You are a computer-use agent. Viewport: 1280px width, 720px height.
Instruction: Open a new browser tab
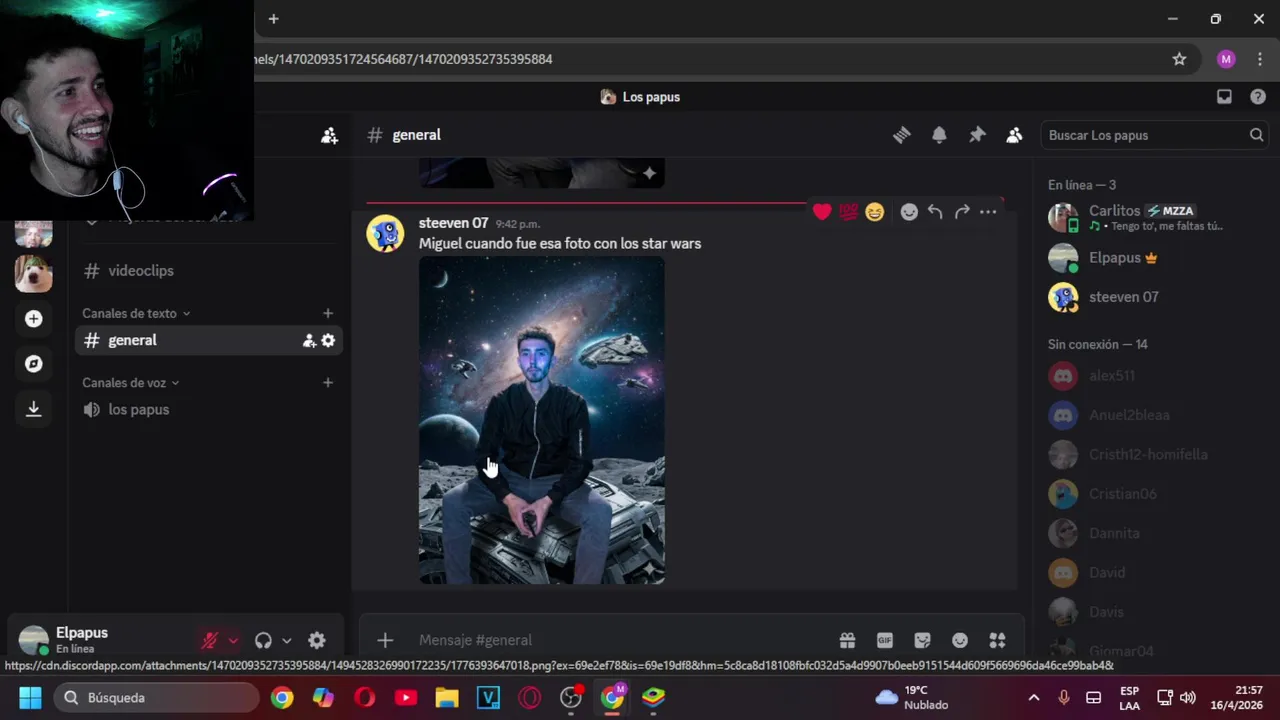273,19
